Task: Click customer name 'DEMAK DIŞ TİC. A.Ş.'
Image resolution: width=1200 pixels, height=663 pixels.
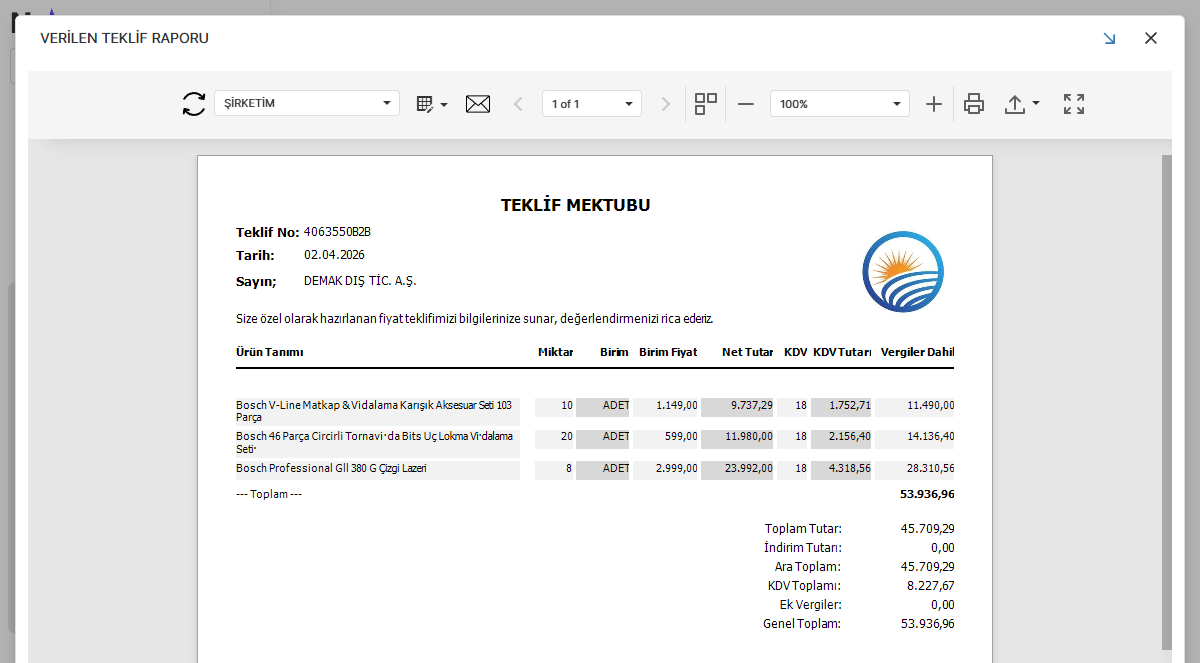Action: point(360,281)
